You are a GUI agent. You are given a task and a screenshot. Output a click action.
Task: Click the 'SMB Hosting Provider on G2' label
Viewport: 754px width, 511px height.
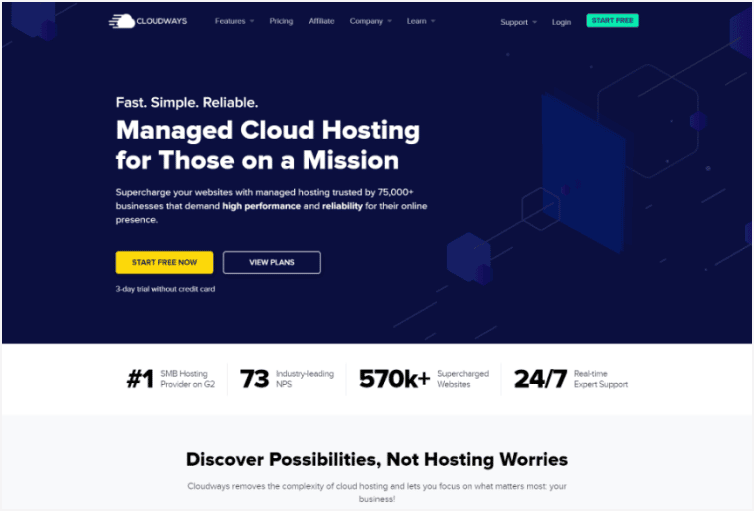(188, 379)
